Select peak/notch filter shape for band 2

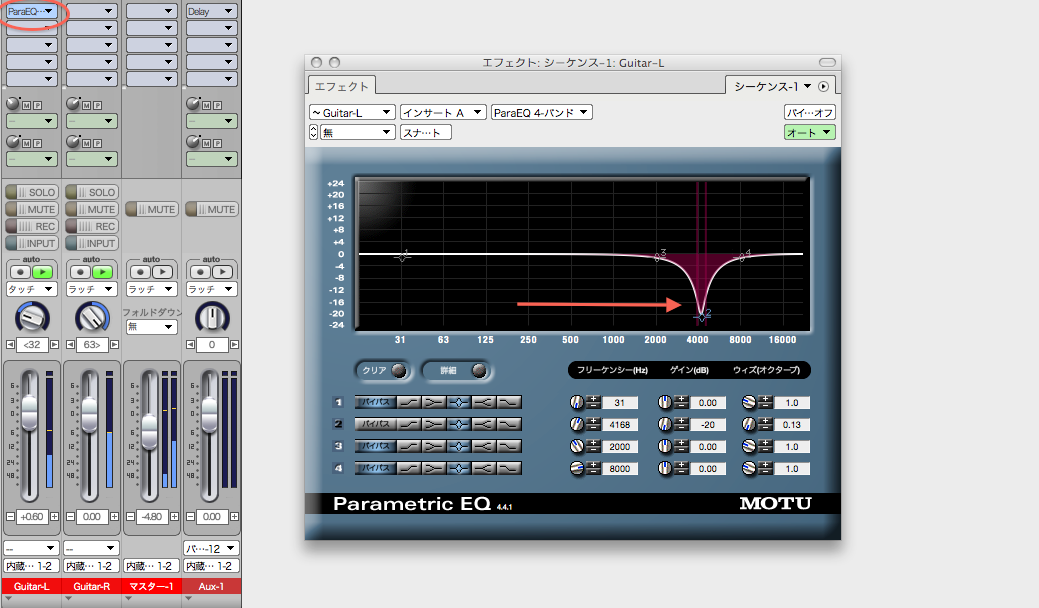click(x=459, y=424)
